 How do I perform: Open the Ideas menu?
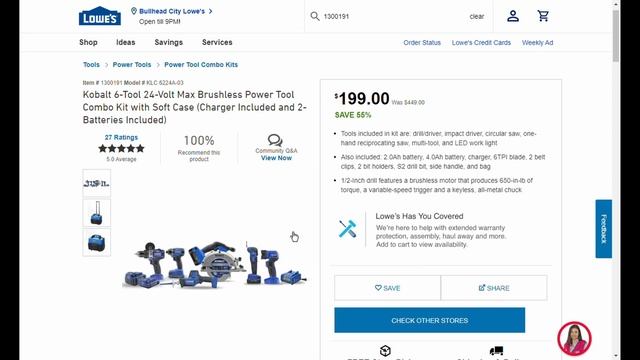[x=125, y=42]
